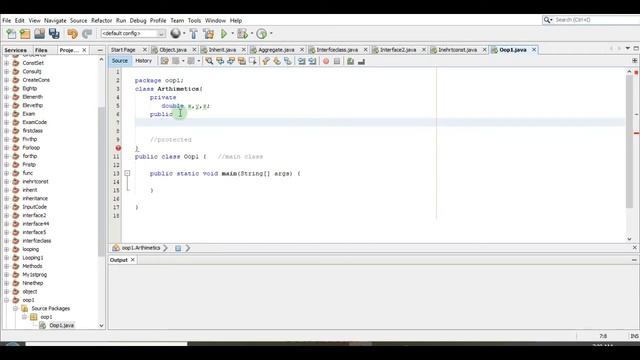
Task: Open the Refactor menu
Action: 101,20
